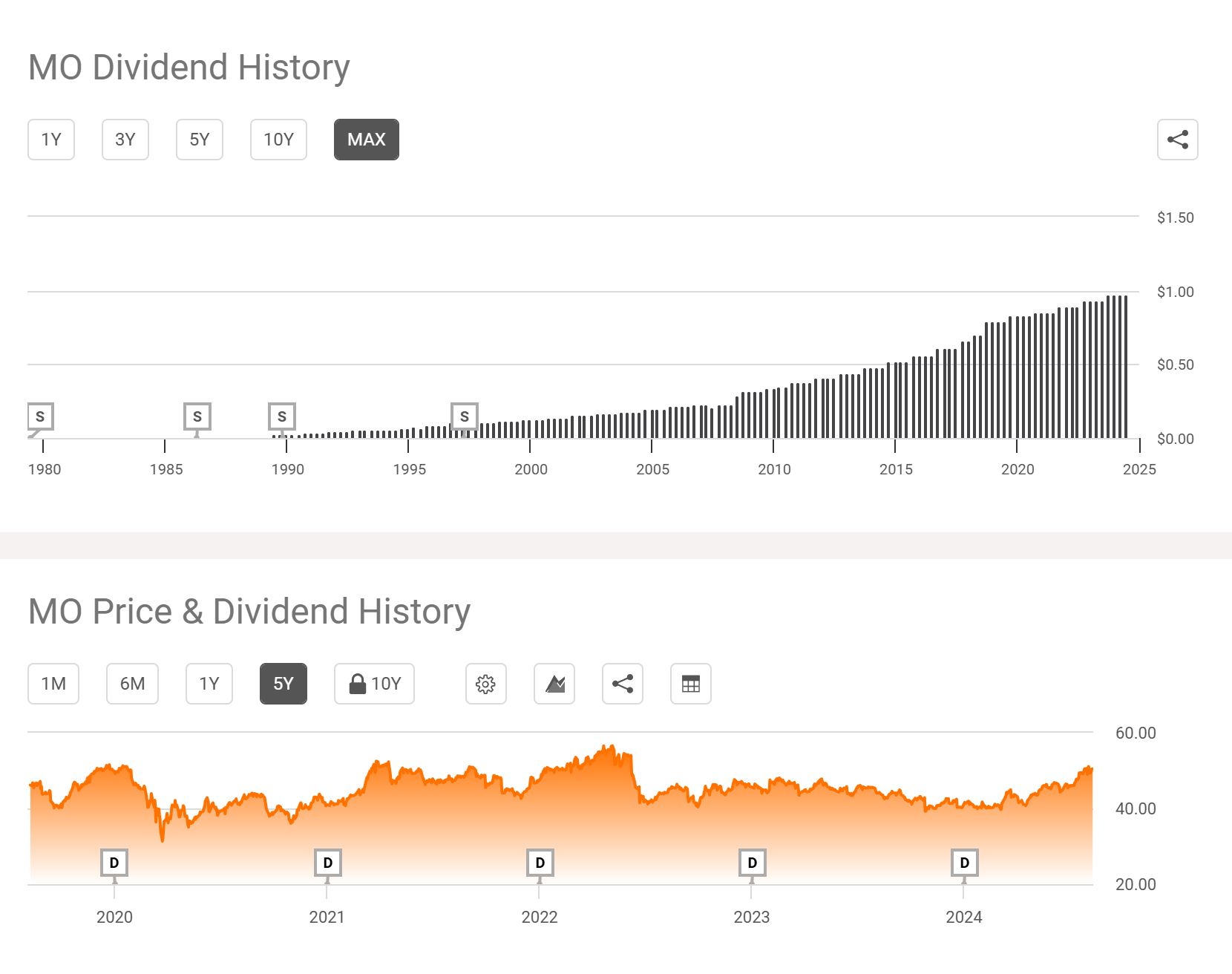This screenshot has height=974, width=1232.
Task: Click the 2025 year axis label
Action: point(1139,469)
